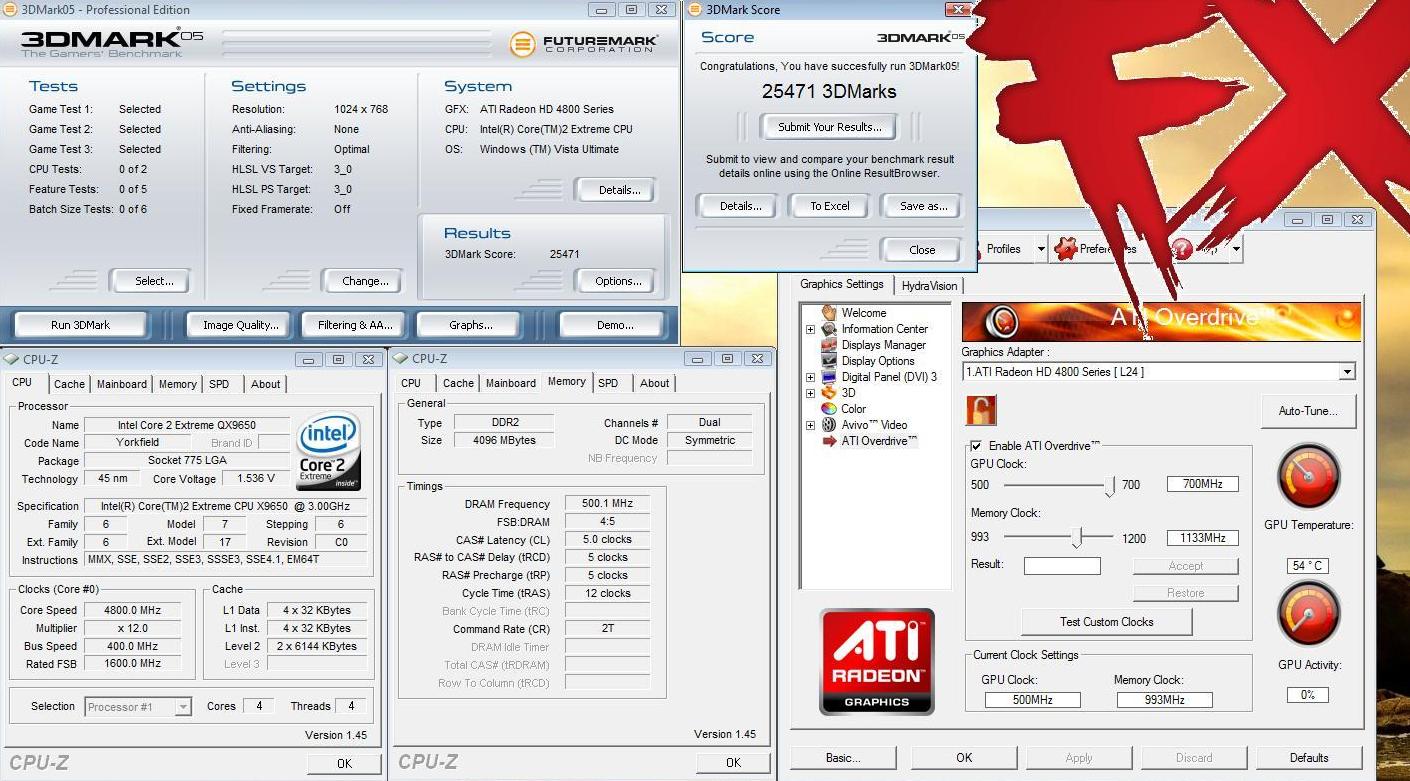Click the Memory Clock slider handle
The image size is (1410, 781).
(x=1076, y=538)
